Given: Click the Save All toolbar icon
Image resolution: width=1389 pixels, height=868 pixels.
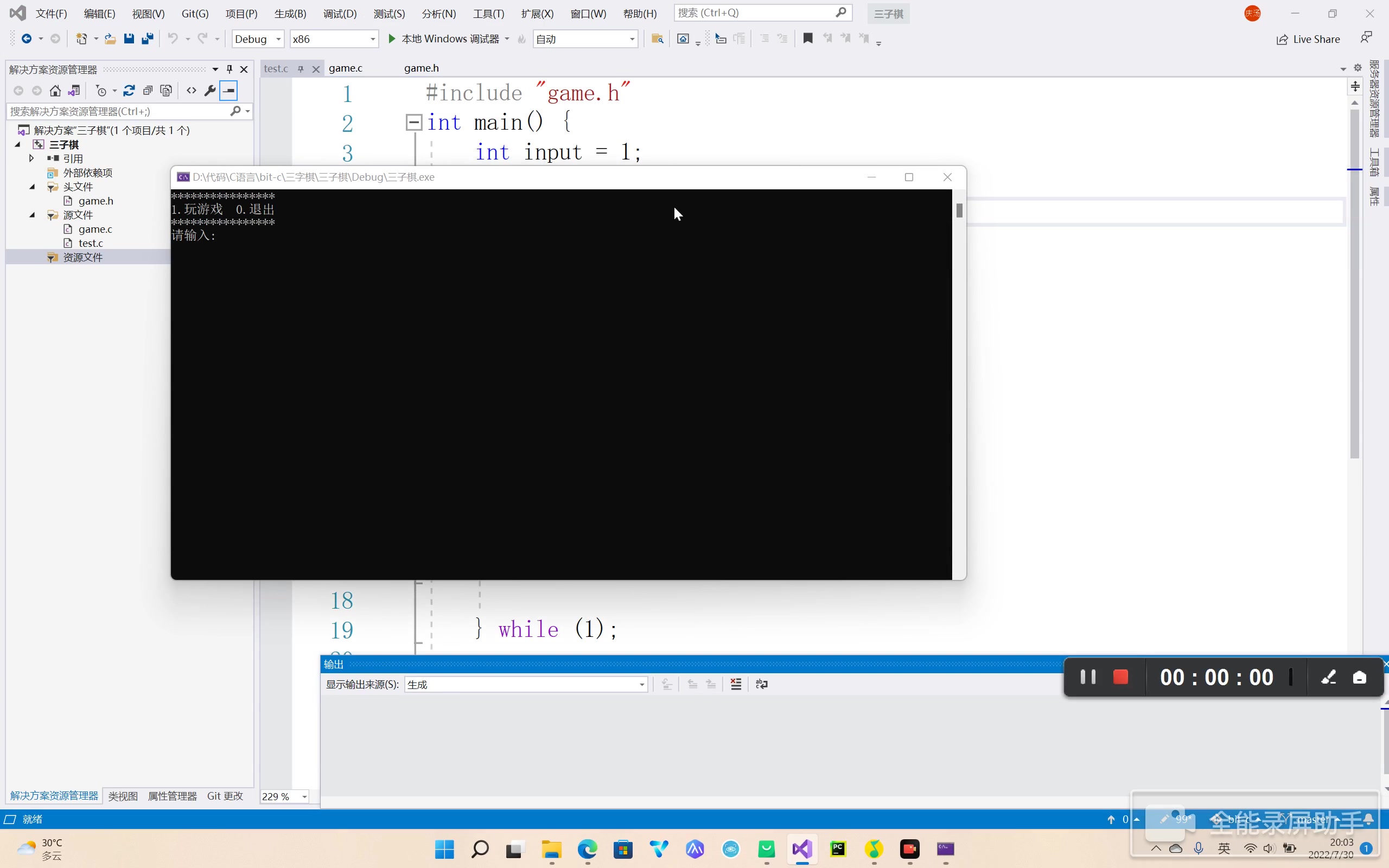Looking at the screenshot, I should coord(148,39).
